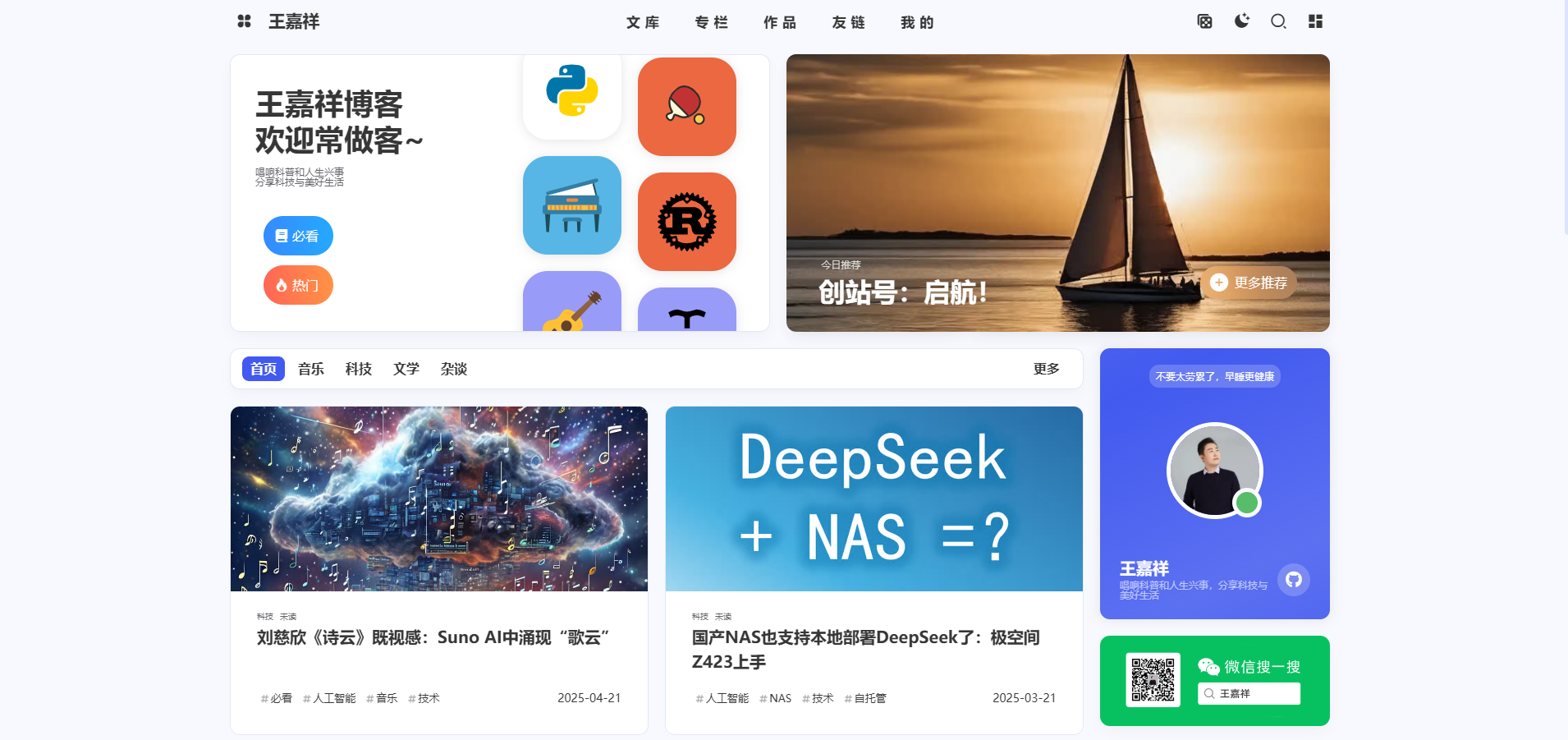Open the DeepSeek + NAS article thumbnail
The height and width of the screenshot is (740, 1568).
874,499
